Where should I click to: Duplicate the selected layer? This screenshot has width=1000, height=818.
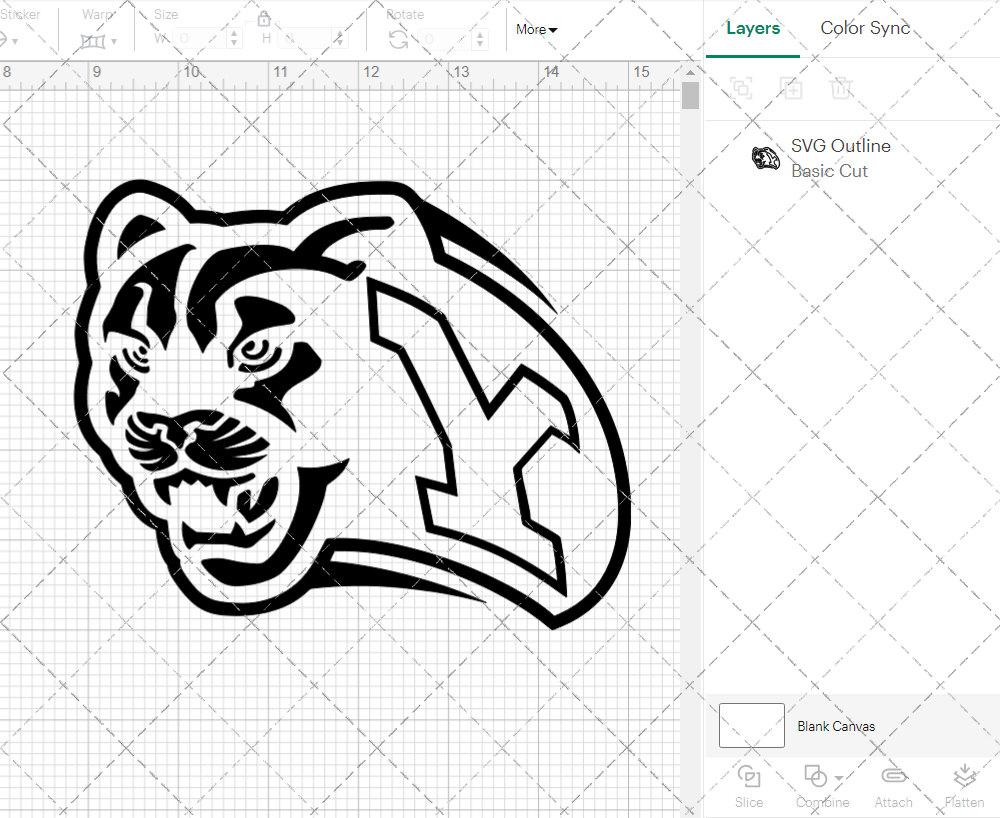[x=792, y=88]
